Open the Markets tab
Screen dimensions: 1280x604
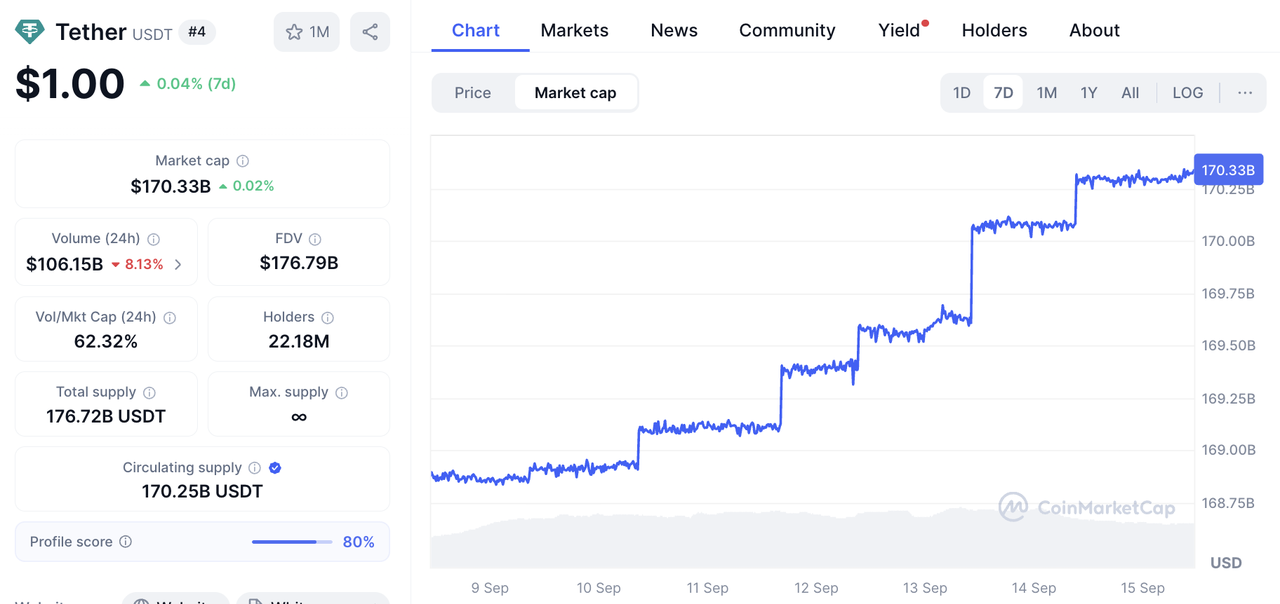click(574, 30)
